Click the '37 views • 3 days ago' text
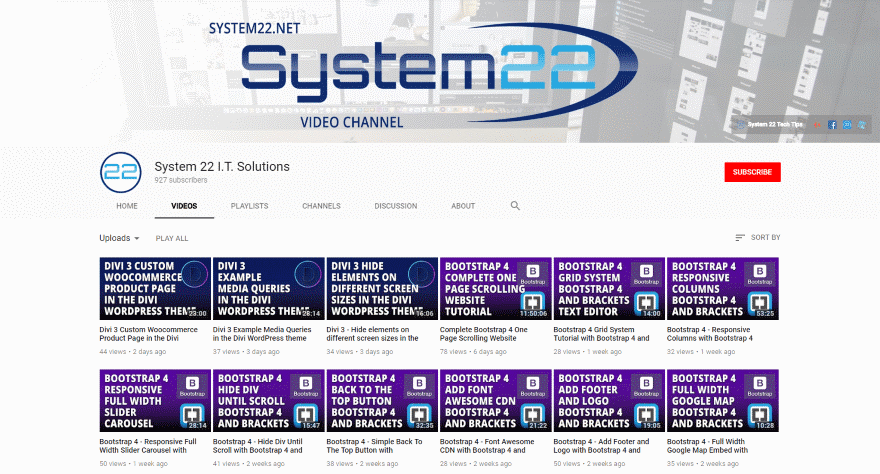The width and height of the screenshot is (880, 474). pyautogui.click(x=246, y=352)
